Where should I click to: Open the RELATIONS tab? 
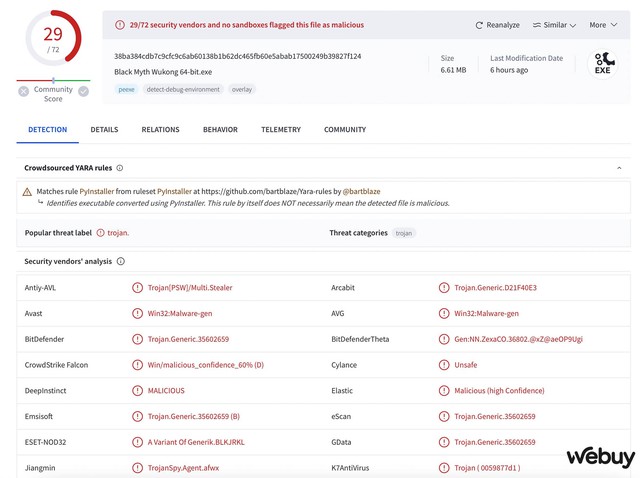(x=160, y=129)
